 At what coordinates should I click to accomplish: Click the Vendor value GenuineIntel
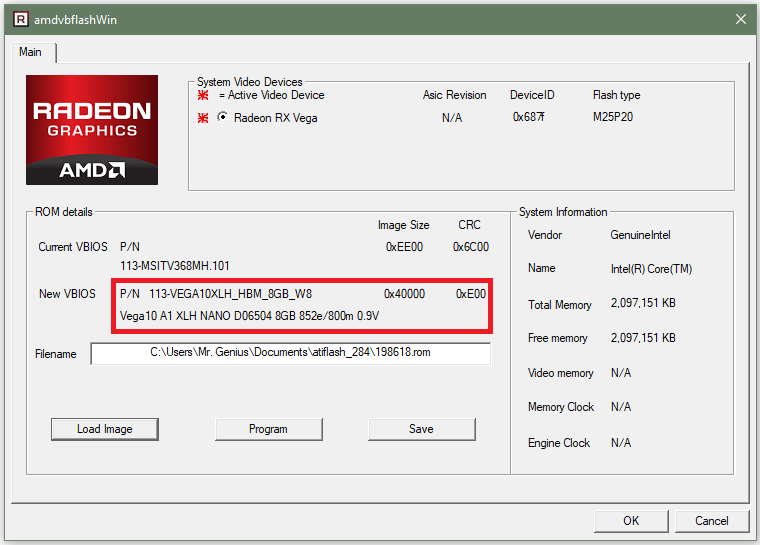pyautogui.click(x=640, y=235)
